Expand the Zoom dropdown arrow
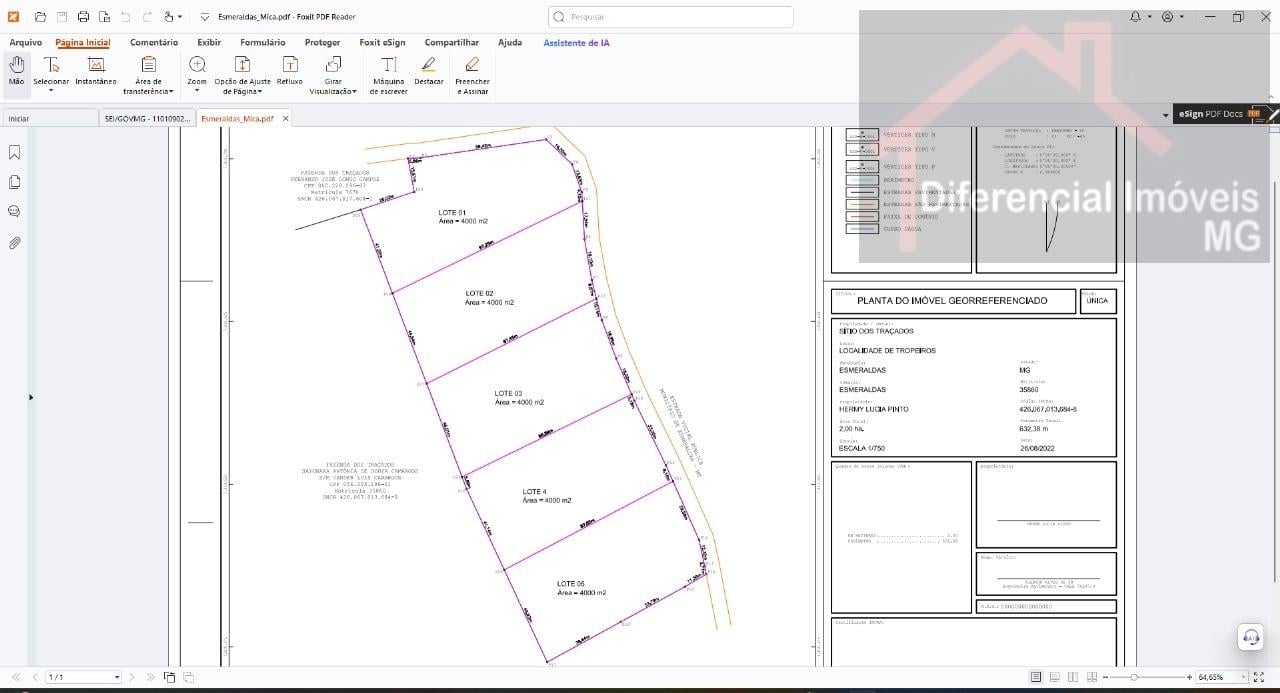The height and width of the screenshot is (693, 1280). [197, 91]
